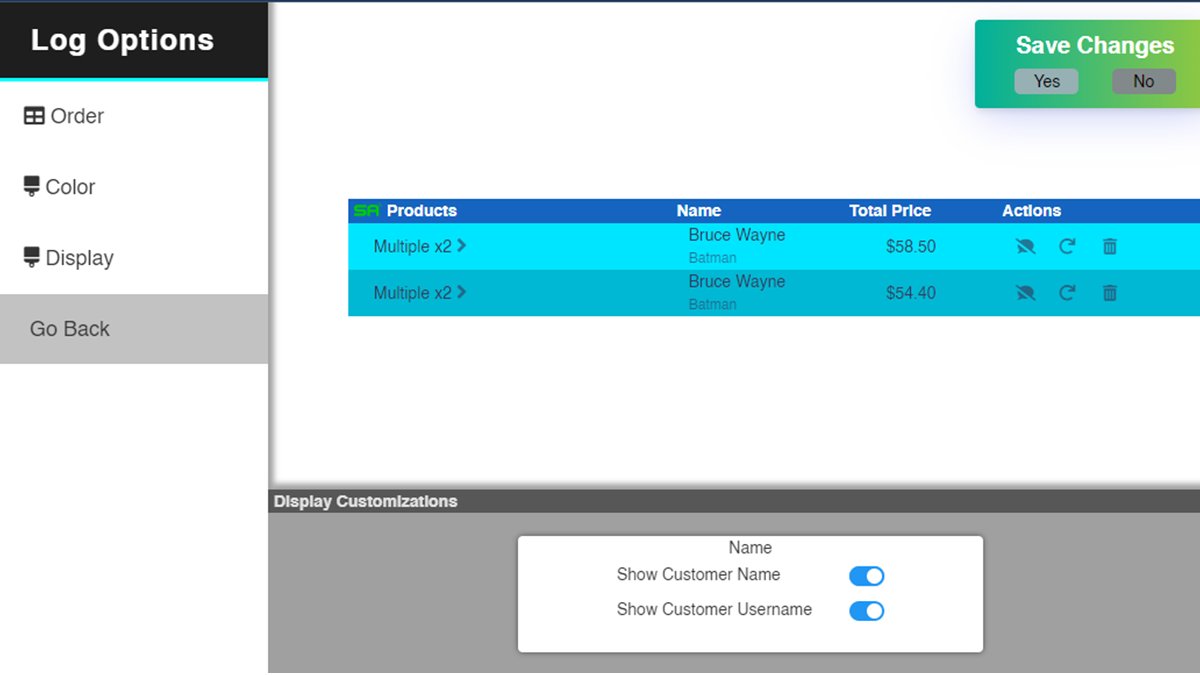This screenshot has height=675, width=1200.
Task: Click the hide icon in the $58.50 row
Action: click(1025, 246)
